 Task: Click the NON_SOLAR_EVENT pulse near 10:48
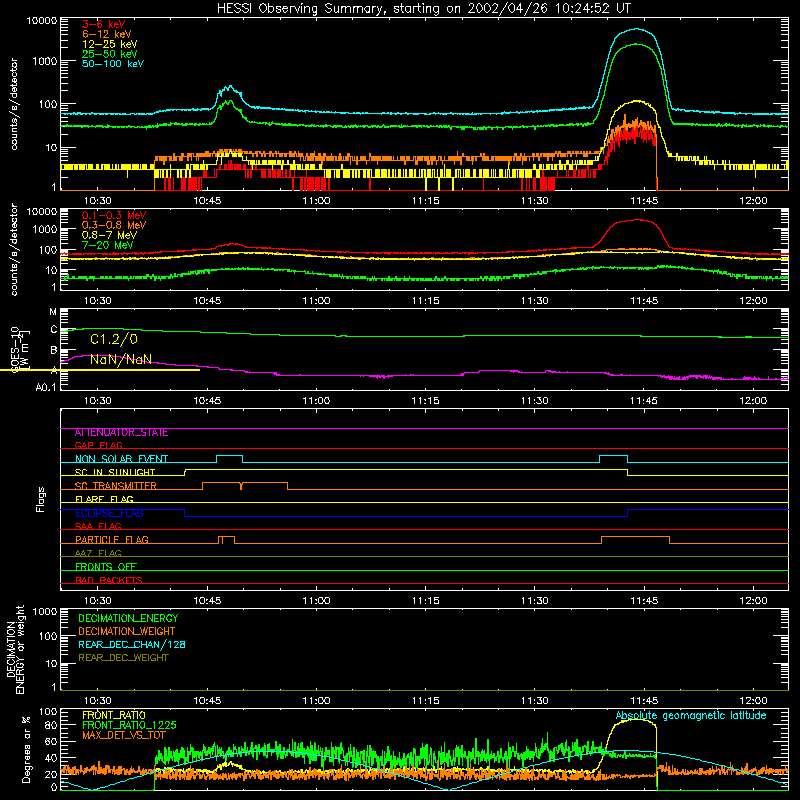[230, 459]
